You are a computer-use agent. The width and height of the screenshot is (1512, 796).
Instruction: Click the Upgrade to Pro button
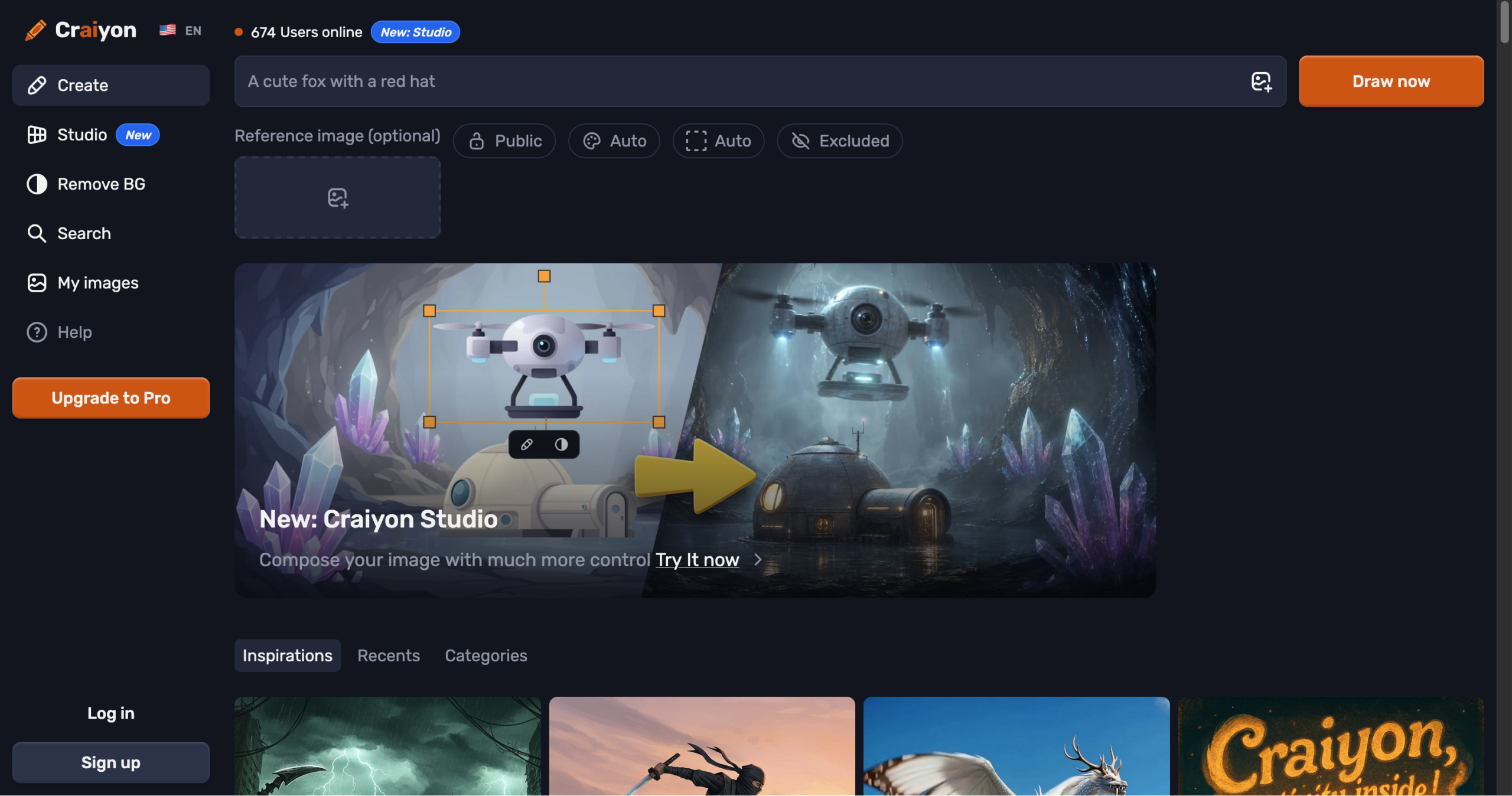click(111, 398)
